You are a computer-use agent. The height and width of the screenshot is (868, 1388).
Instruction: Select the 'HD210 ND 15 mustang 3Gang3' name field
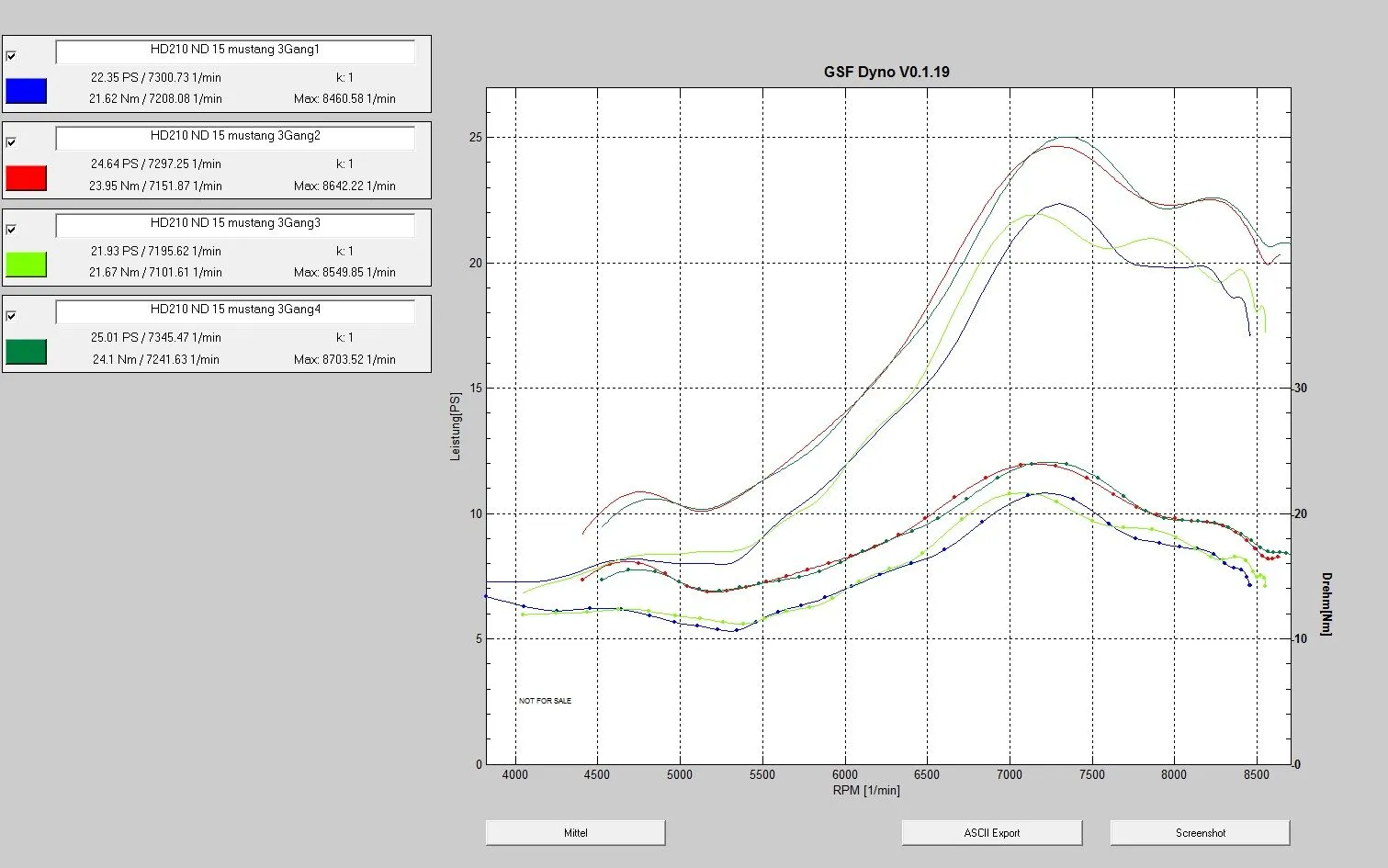point(235,225)
